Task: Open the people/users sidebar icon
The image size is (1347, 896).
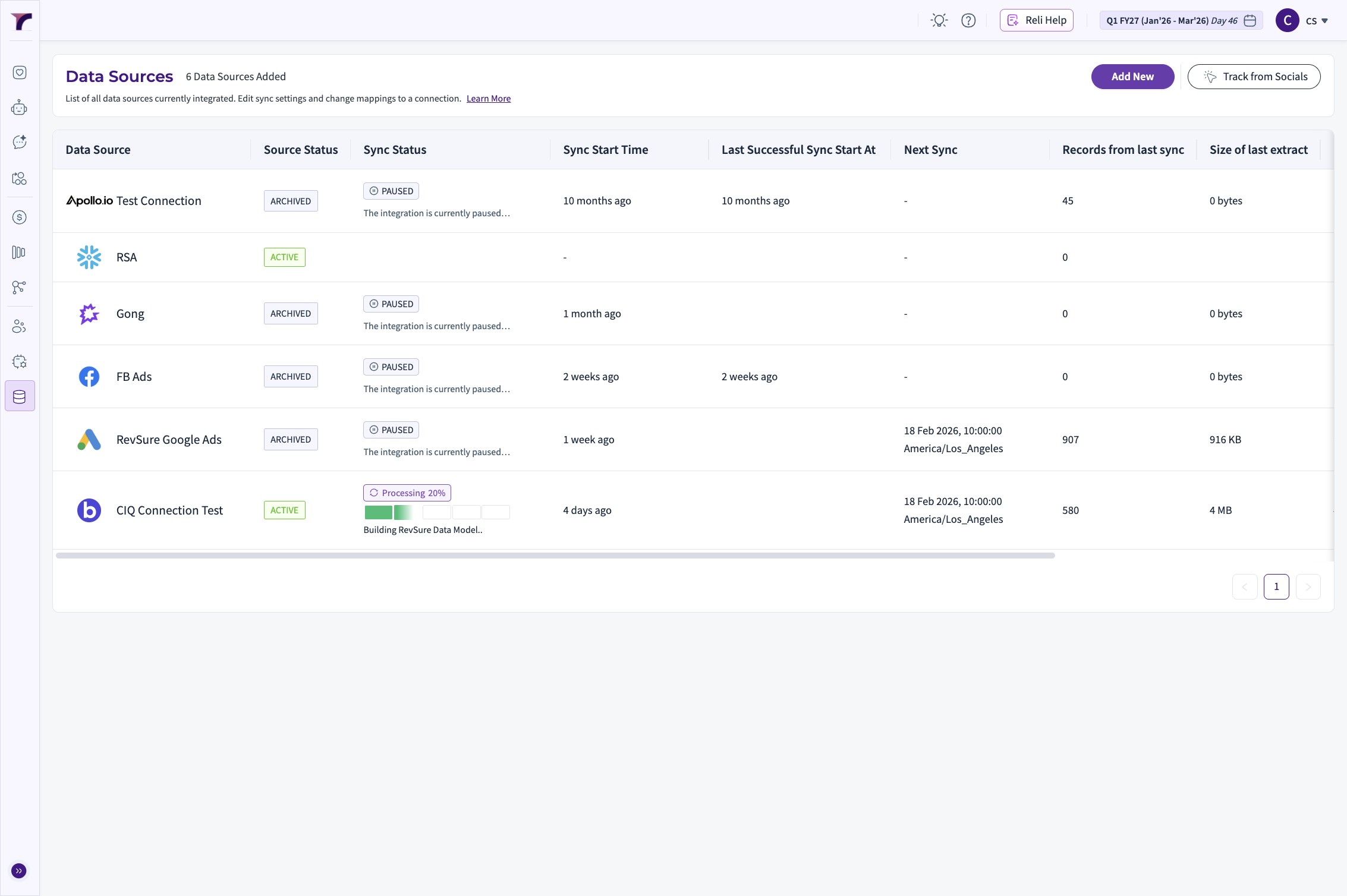Action: point(20,327)
